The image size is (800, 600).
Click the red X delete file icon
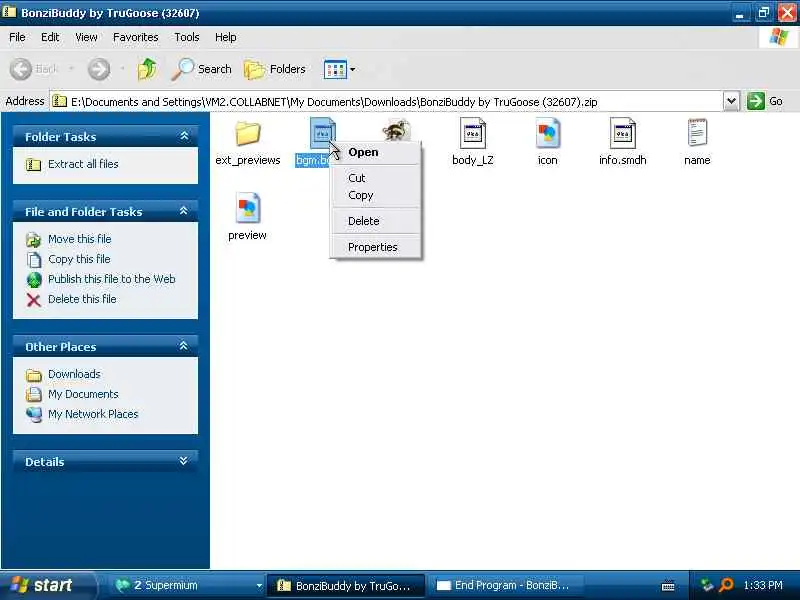point(34,299)
